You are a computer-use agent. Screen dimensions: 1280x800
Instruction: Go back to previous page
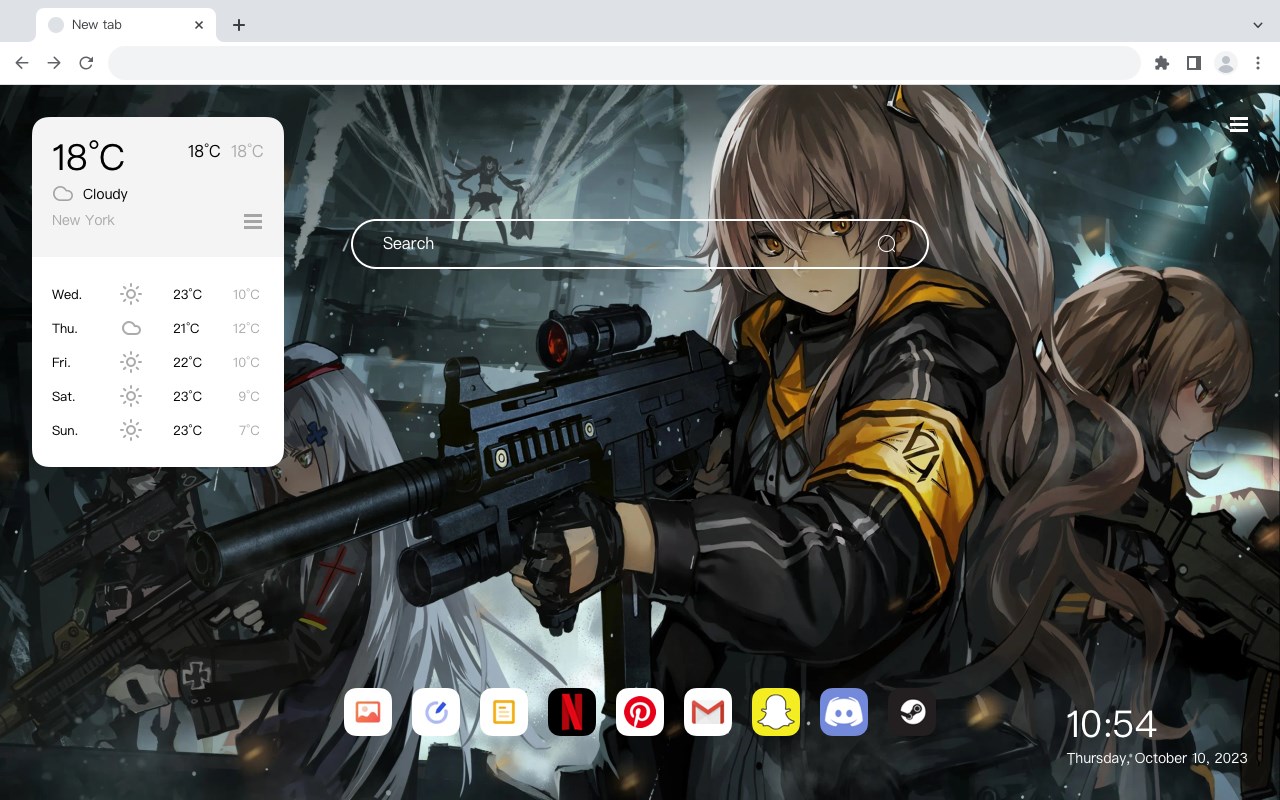point(22,63)
